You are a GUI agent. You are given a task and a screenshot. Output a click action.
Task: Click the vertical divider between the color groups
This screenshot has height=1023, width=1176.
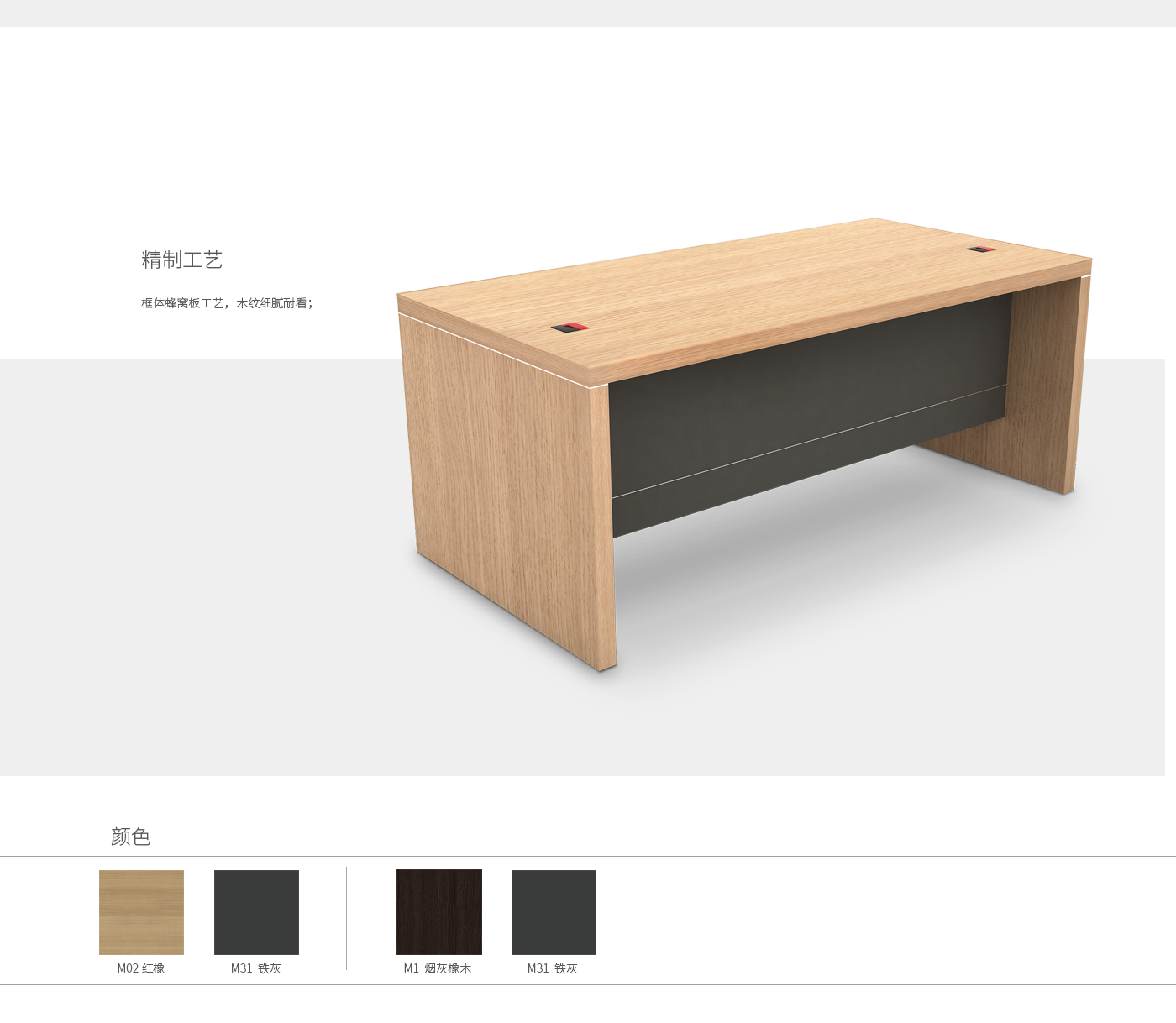346,919
